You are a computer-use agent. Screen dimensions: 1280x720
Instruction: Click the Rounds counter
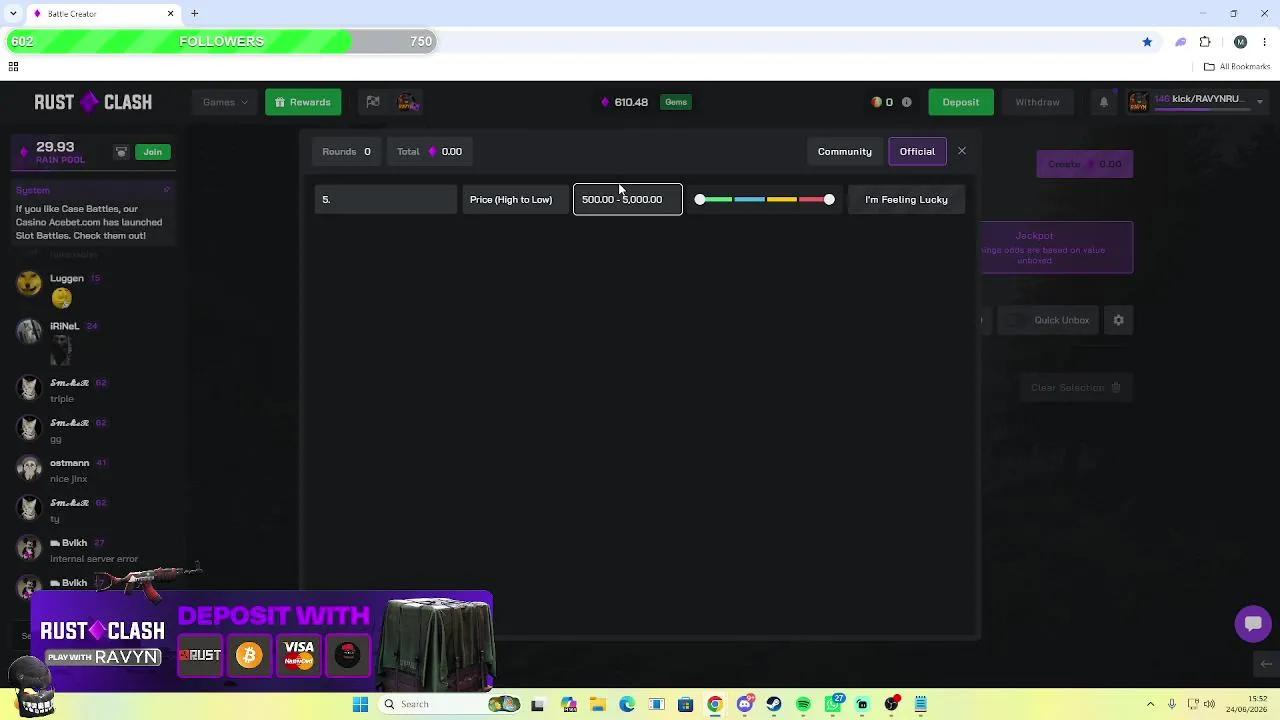click(346, 151)
